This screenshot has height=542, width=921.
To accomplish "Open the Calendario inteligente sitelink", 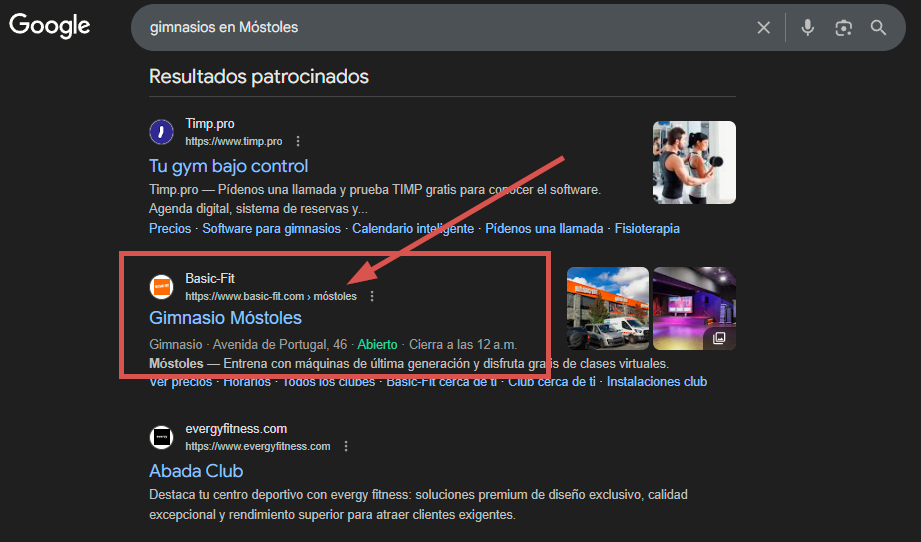I will tap(413, 228).
